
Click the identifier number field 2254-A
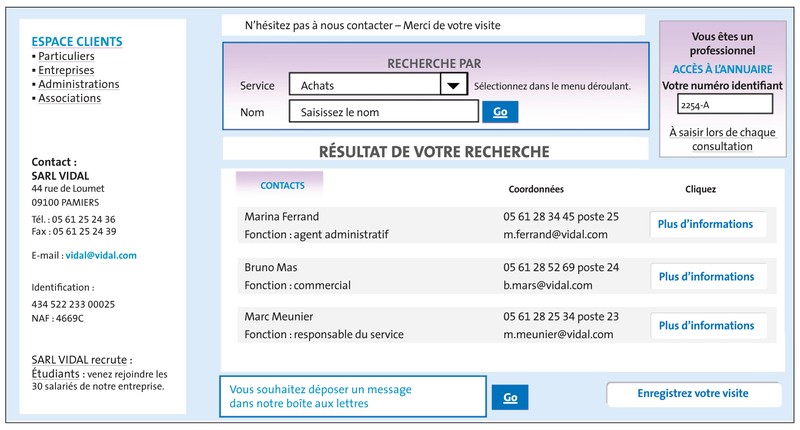click(724, 104)
